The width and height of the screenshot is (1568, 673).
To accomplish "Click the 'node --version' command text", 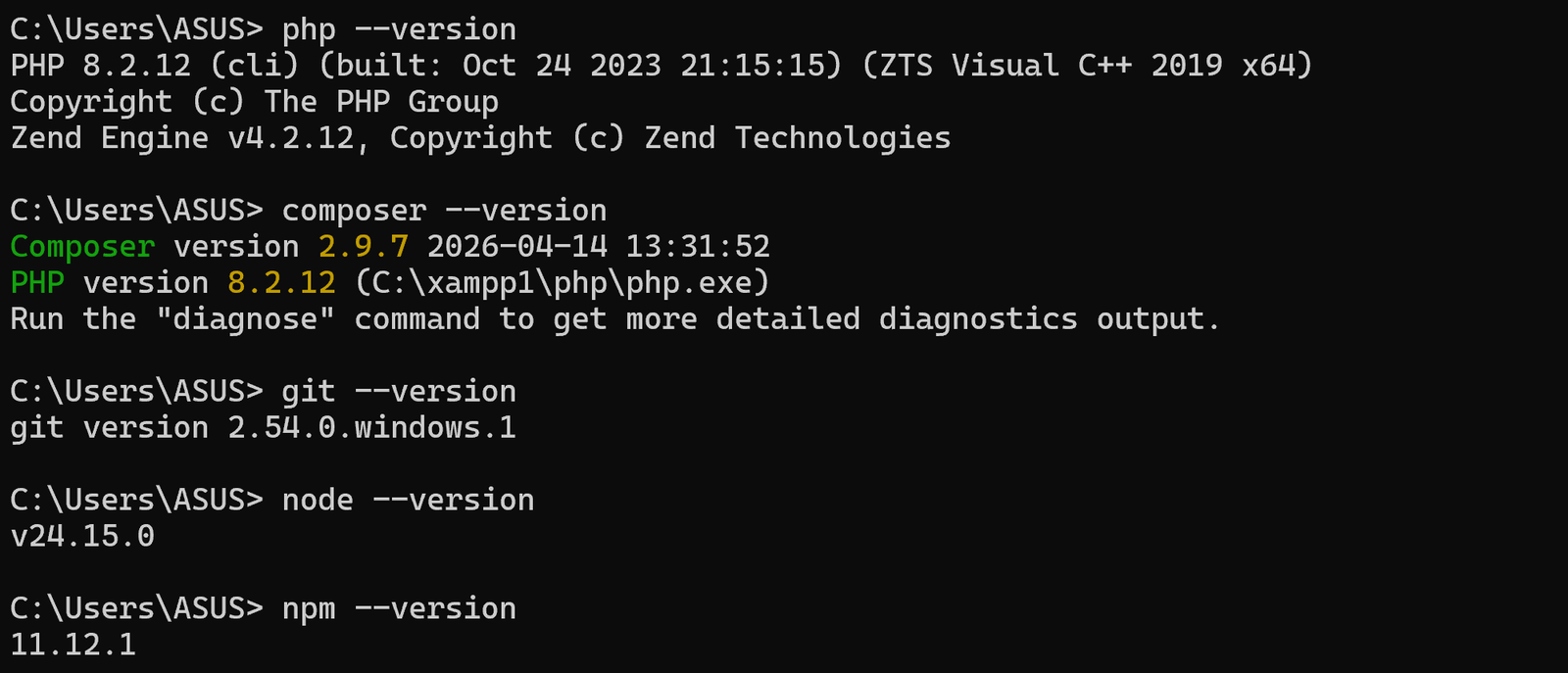I will [x=408, y=501].
